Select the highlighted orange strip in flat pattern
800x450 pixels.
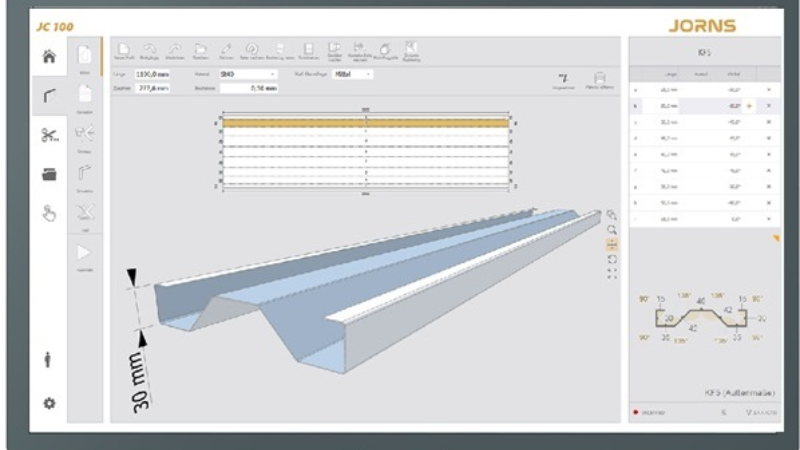(366, 123)
